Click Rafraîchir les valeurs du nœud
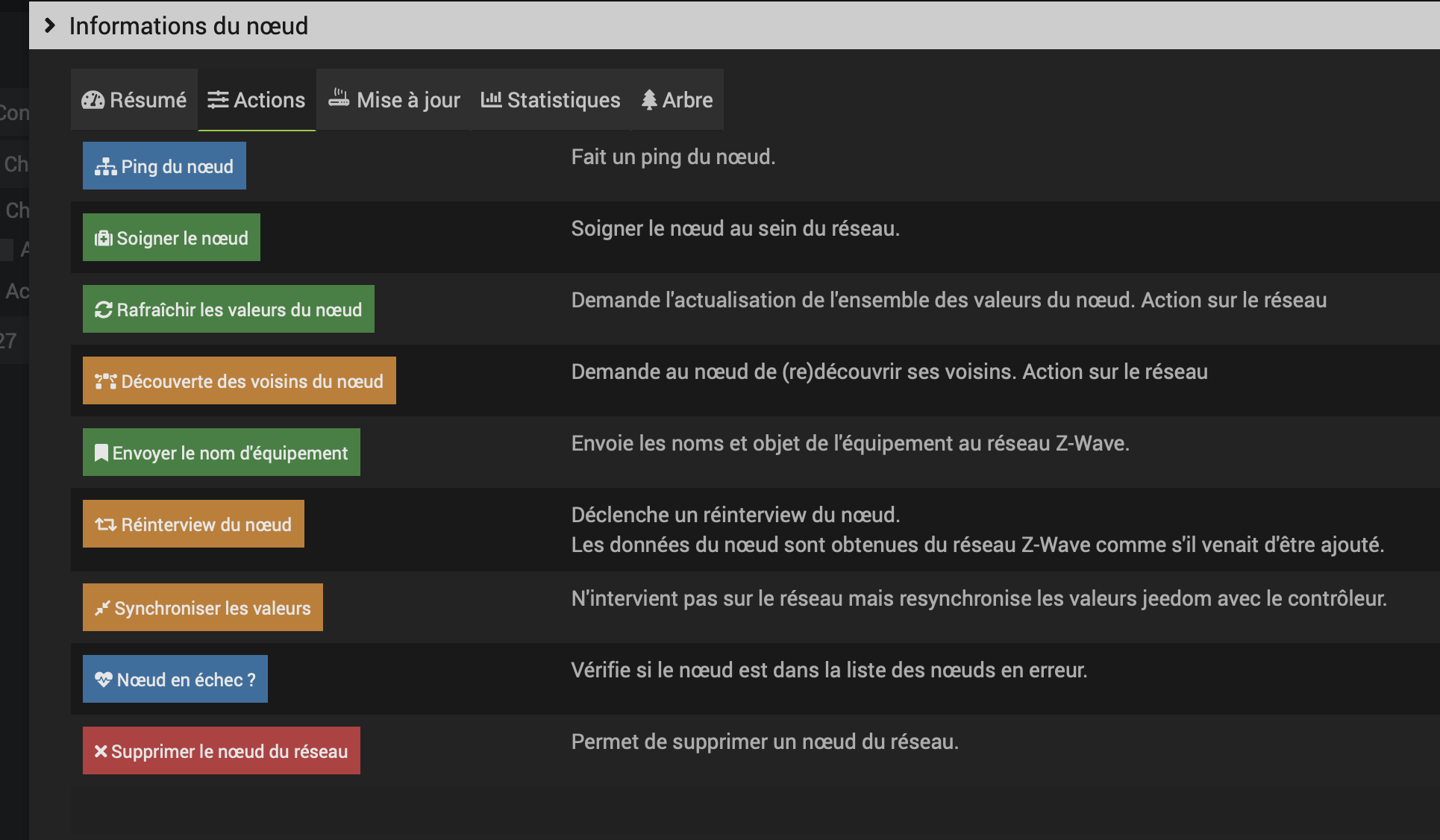The height and width of the screenshot is (840, 1440). (228, 309)
